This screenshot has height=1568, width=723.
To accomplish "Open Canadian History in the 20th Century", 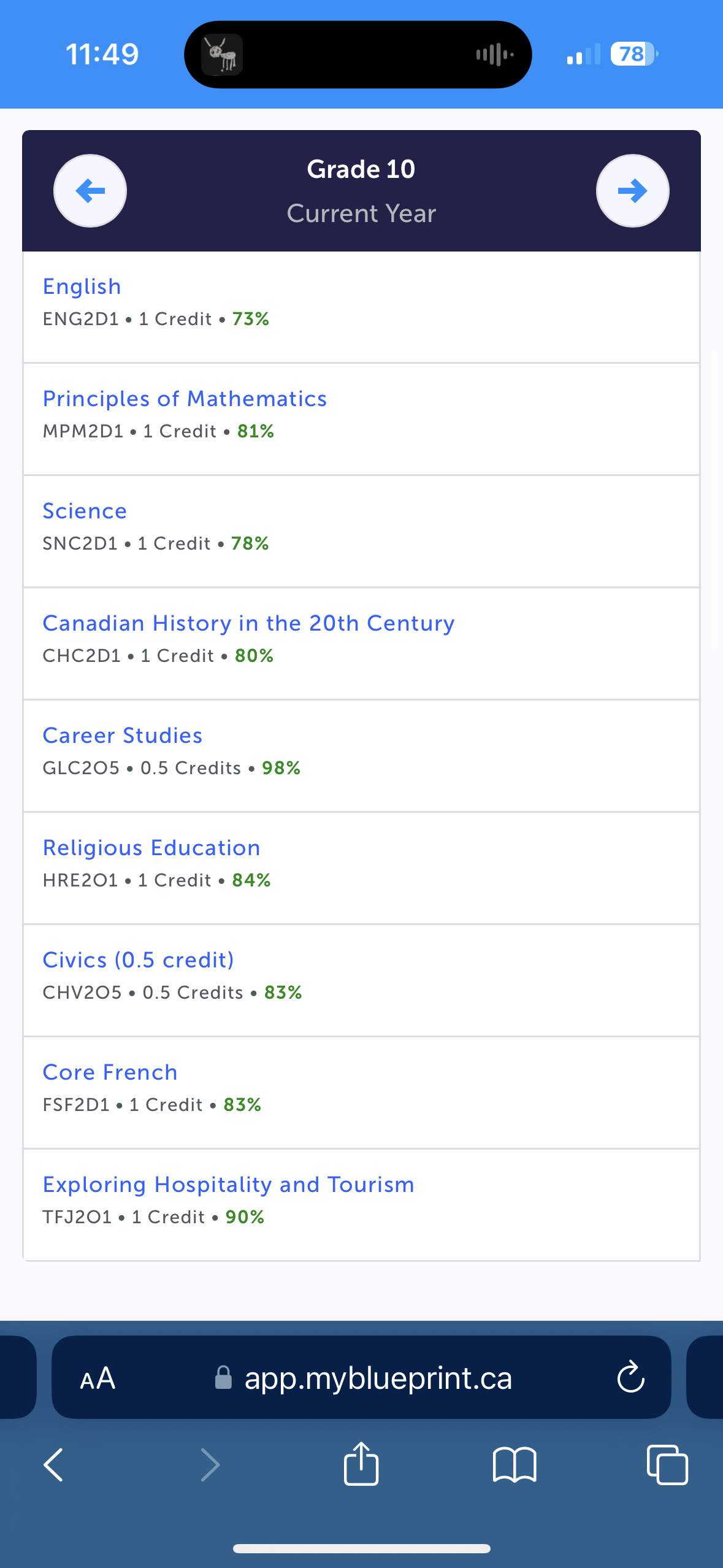I will click(x=248, y=623).
